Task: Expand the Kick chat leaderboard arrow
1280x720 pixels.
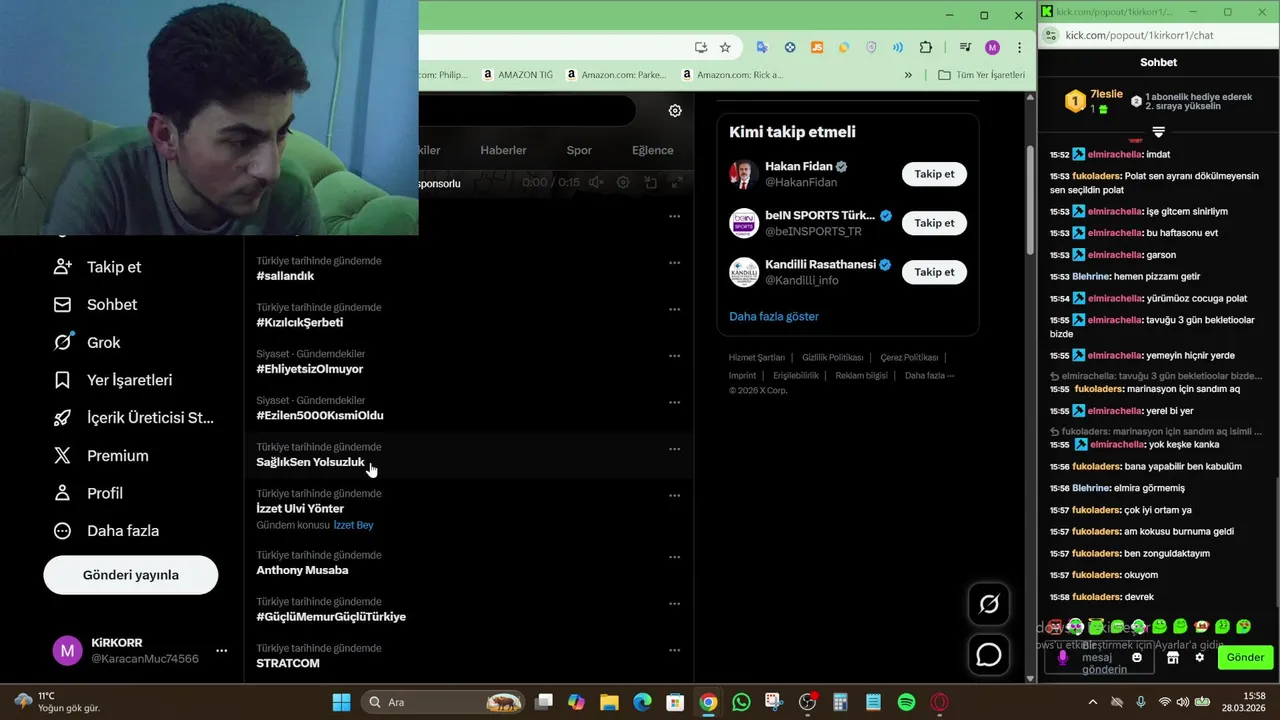Action: [x=1158, y=132]
